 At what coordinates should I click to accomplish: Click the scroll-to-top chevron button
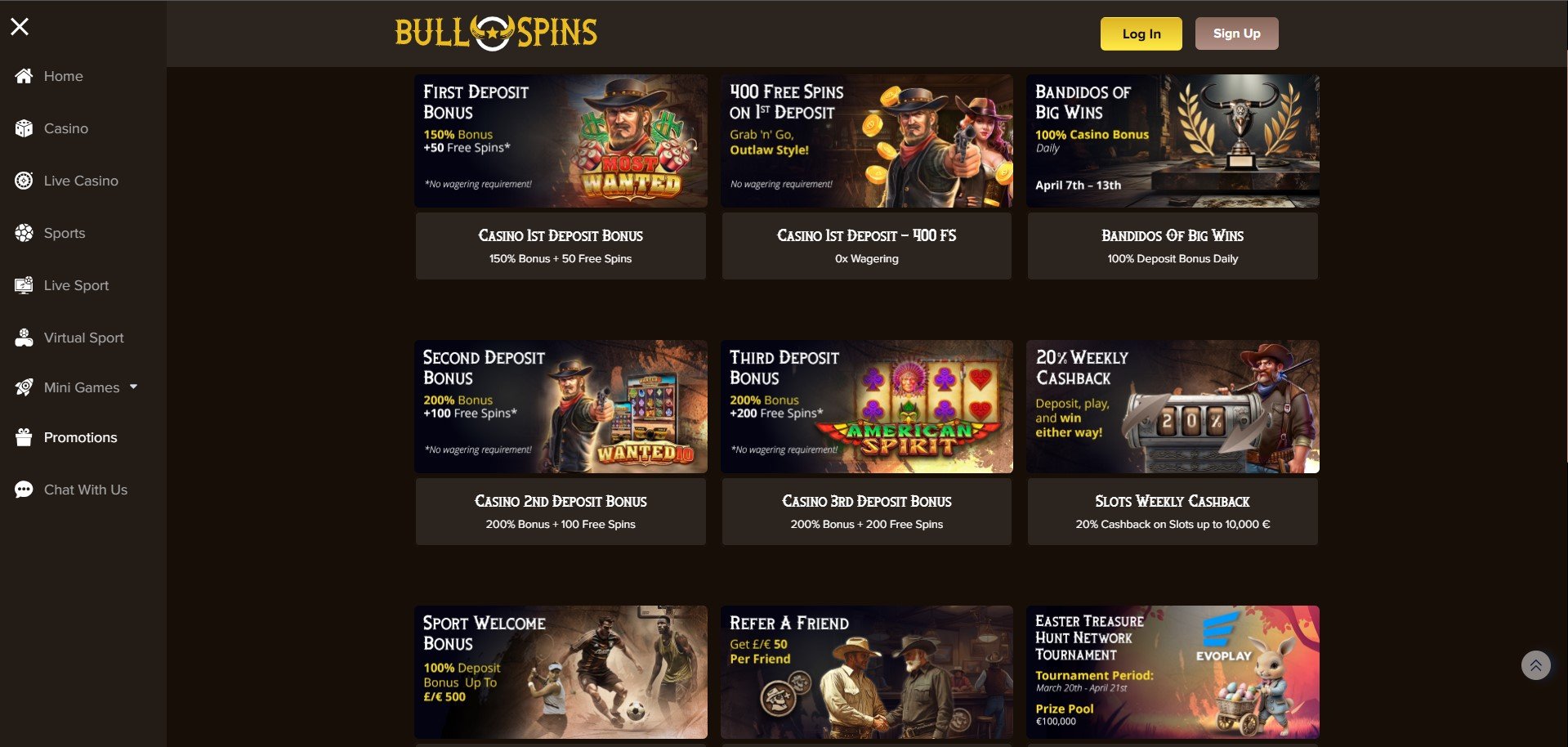click(1535, 665)
